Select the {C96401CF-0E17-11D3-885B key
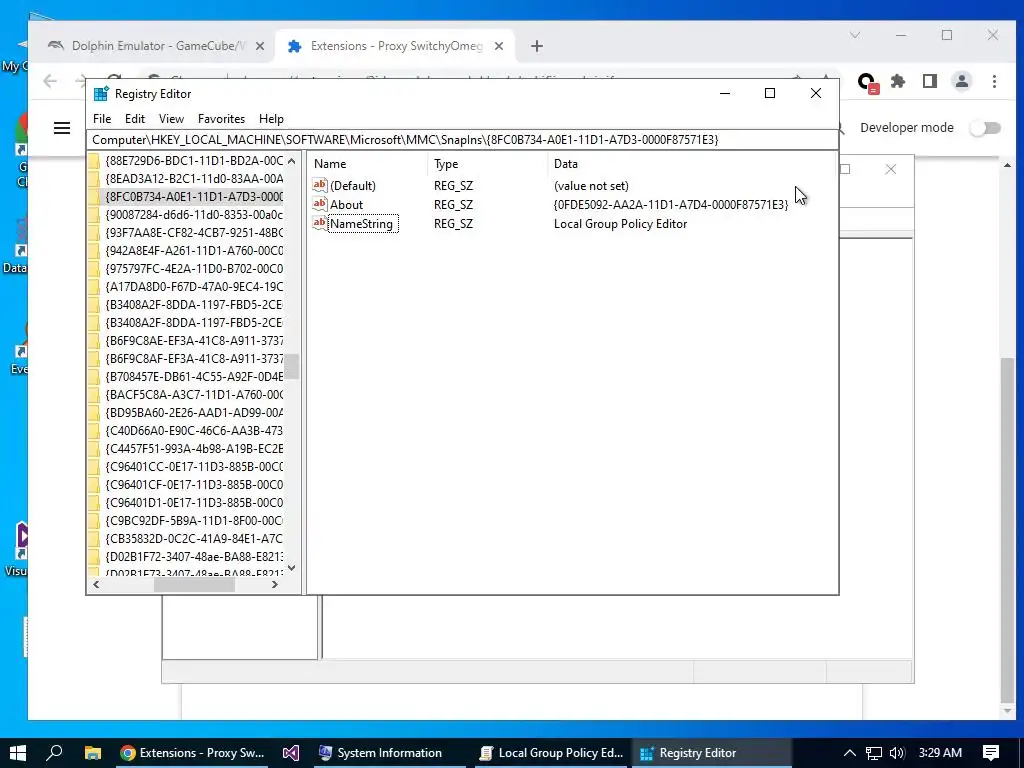This screenshot has width=1024, height=768. pos(194,485)
